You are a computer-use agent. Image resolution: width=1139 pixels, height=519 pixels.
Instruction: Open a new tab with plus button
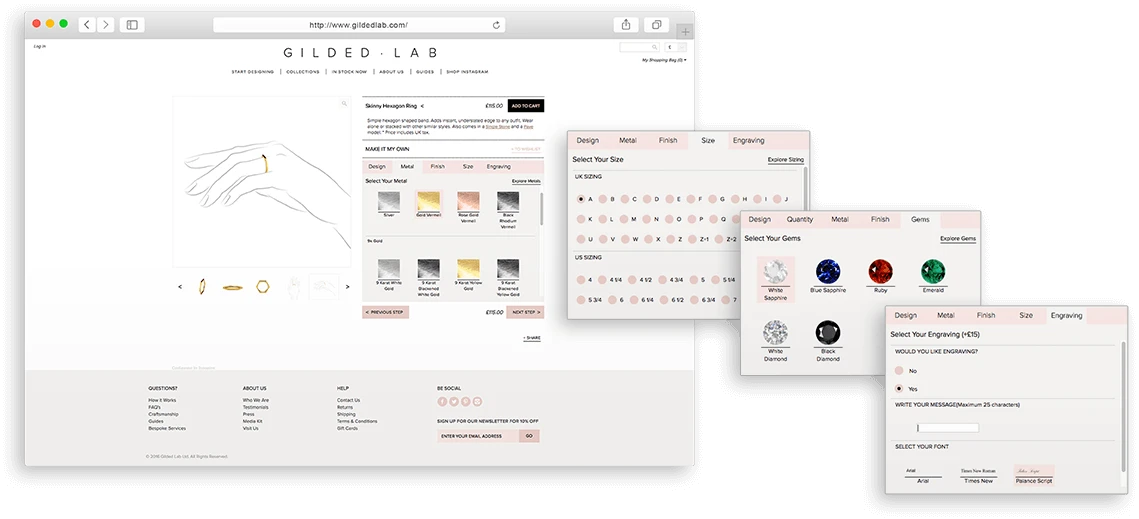click(x=685, y=31)
